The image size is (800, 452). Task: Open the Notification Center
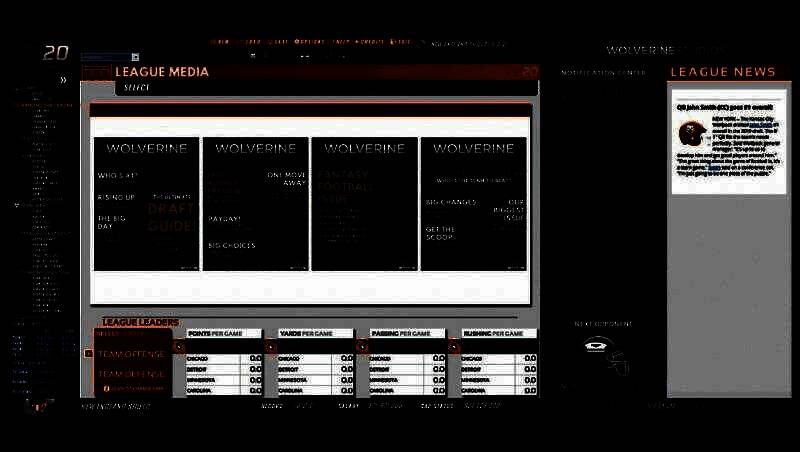(603, 73)
